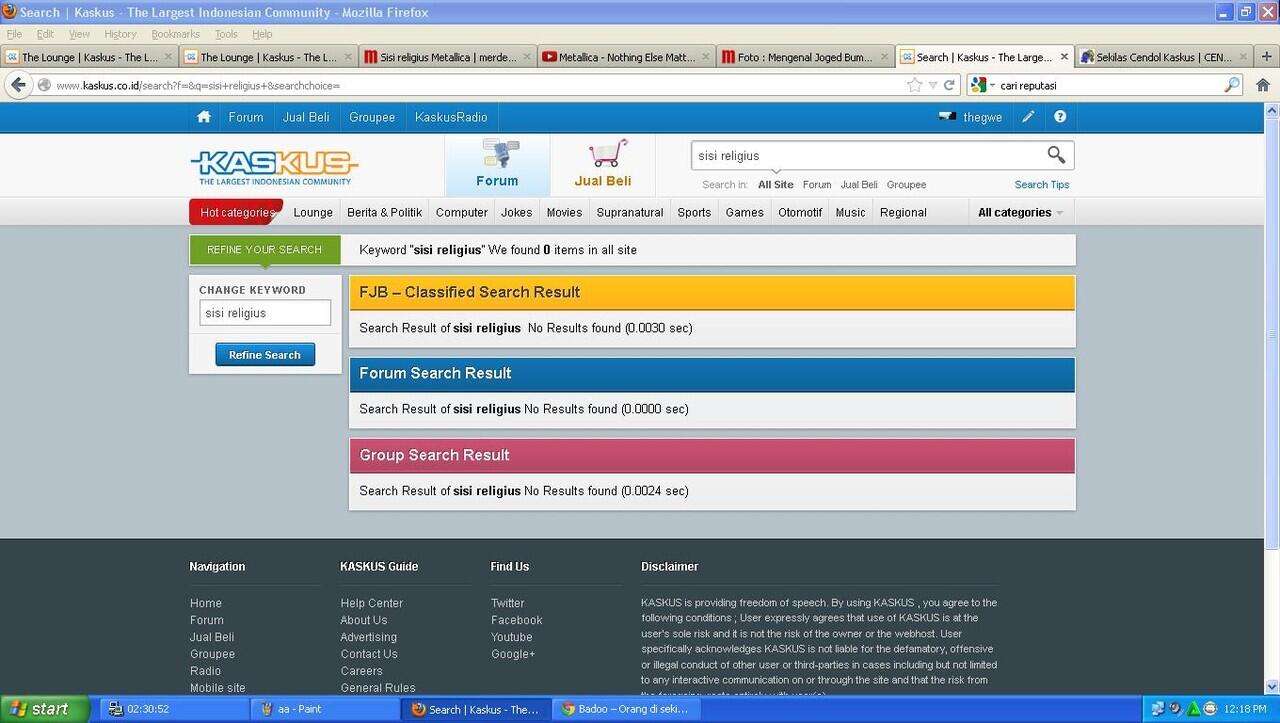Open the Games category
The width and height of the screenshot is (1280, 723).
(745, 212)
